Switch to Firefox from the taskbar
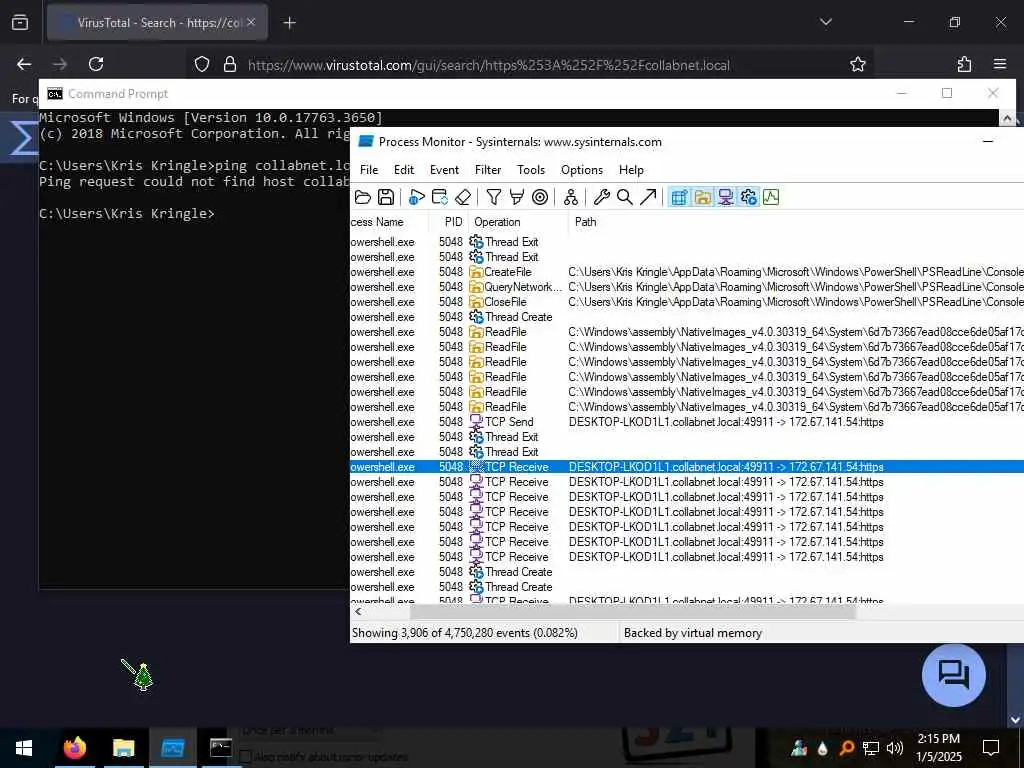The image size is (1024, 768). (74, 748)
